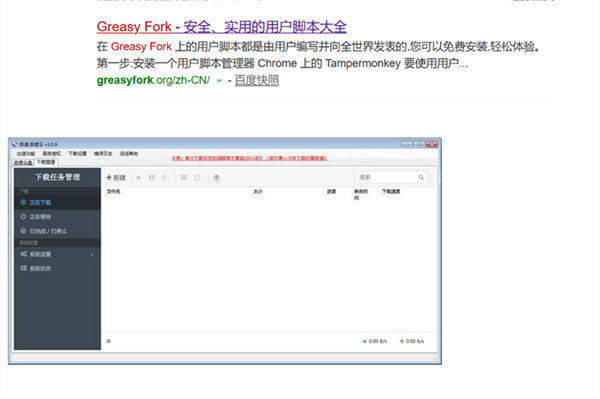Click the magnifier search icon
This screenshot has width=600, height=399.
click(421, 177)
